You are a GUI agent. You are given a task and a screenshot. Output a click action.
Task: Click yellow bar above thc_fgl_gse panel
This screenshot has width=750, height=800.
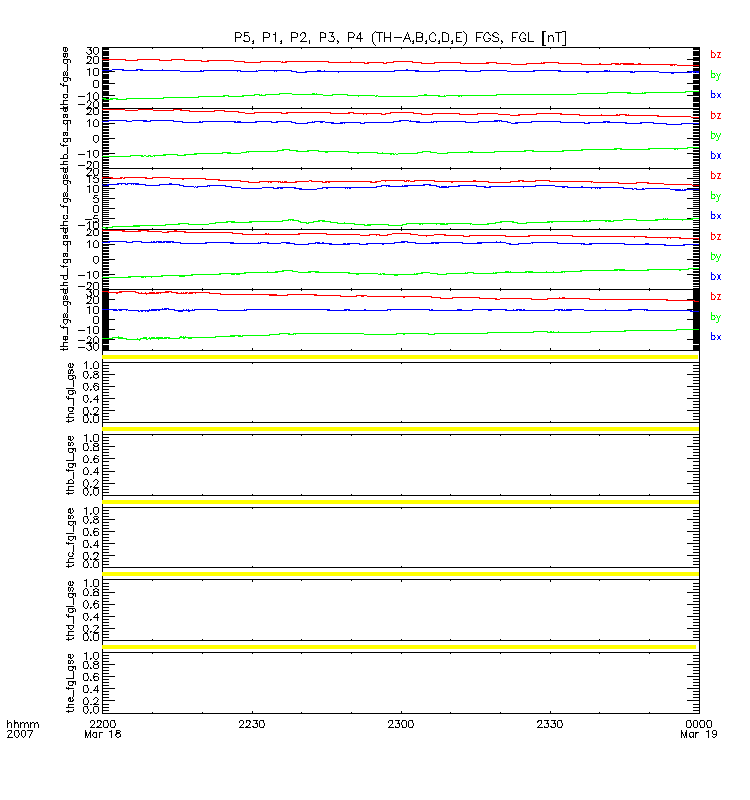[x=401, y=502]
